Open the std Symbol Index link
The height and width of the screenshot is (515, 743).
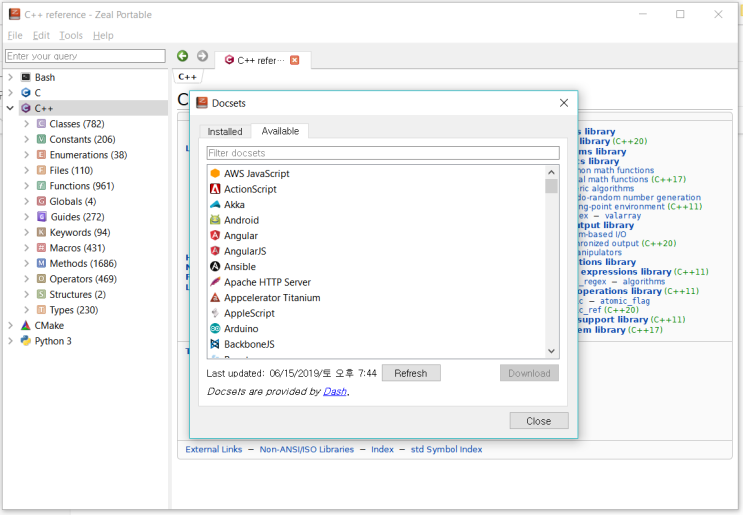446,449
